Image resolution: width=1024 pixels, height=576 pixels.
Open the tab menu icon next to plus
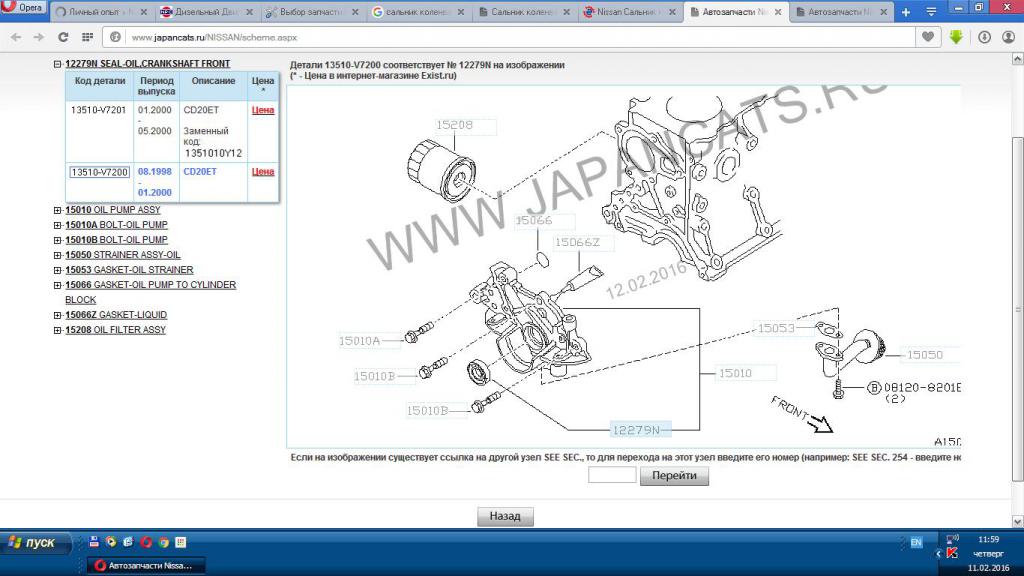click(931, 12)
